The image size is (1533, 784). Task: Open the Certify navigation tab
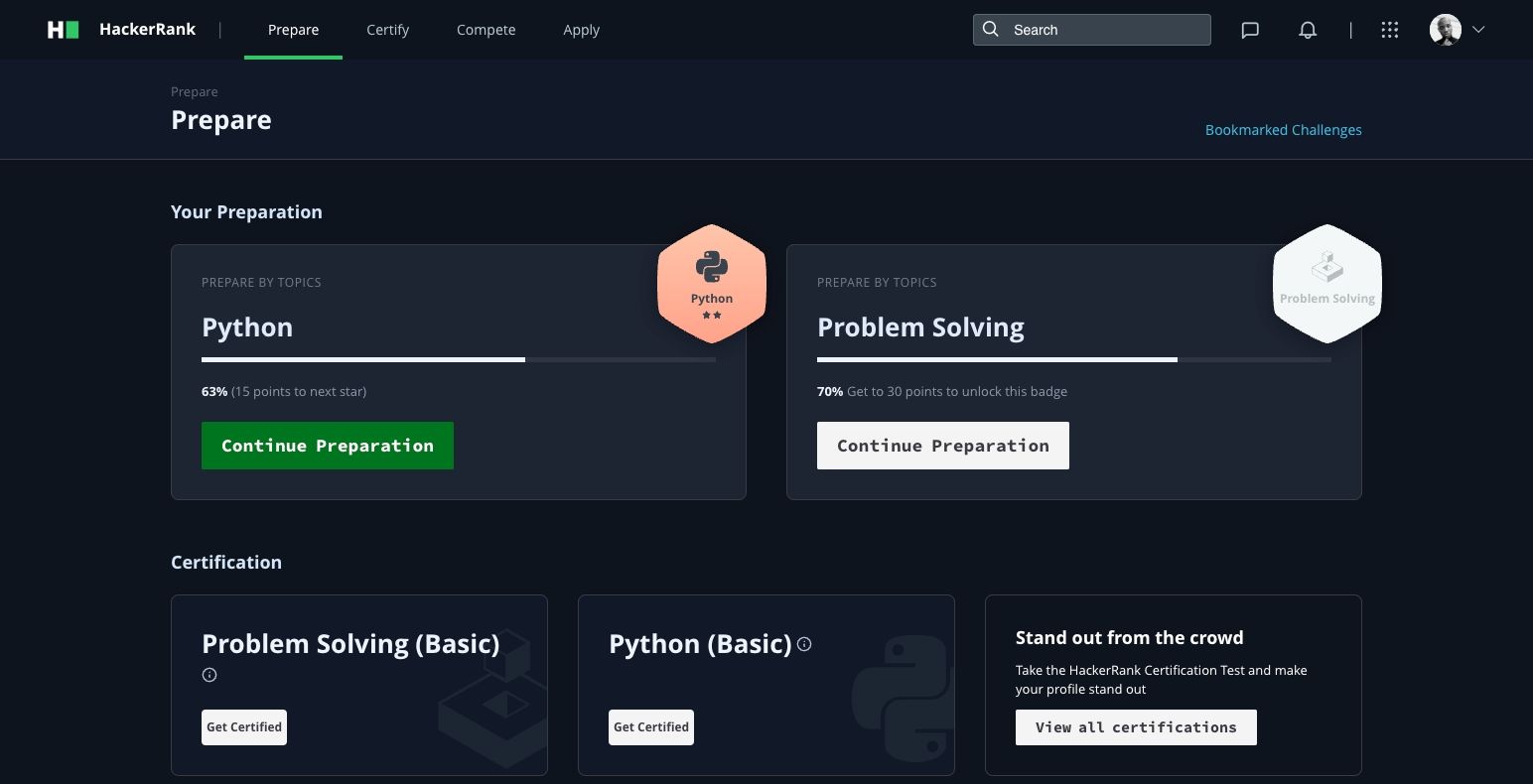pos(387,30)
